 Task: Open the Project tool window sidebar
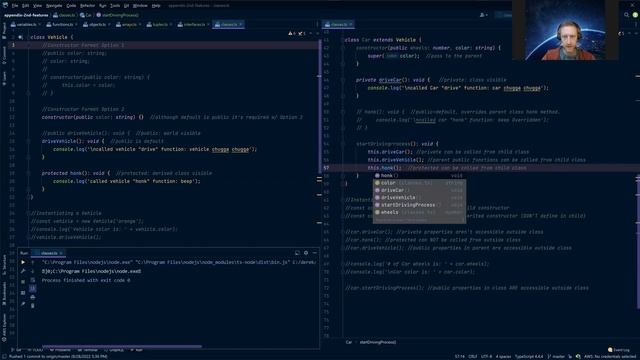pyautogui.click(x=4, y=31)
